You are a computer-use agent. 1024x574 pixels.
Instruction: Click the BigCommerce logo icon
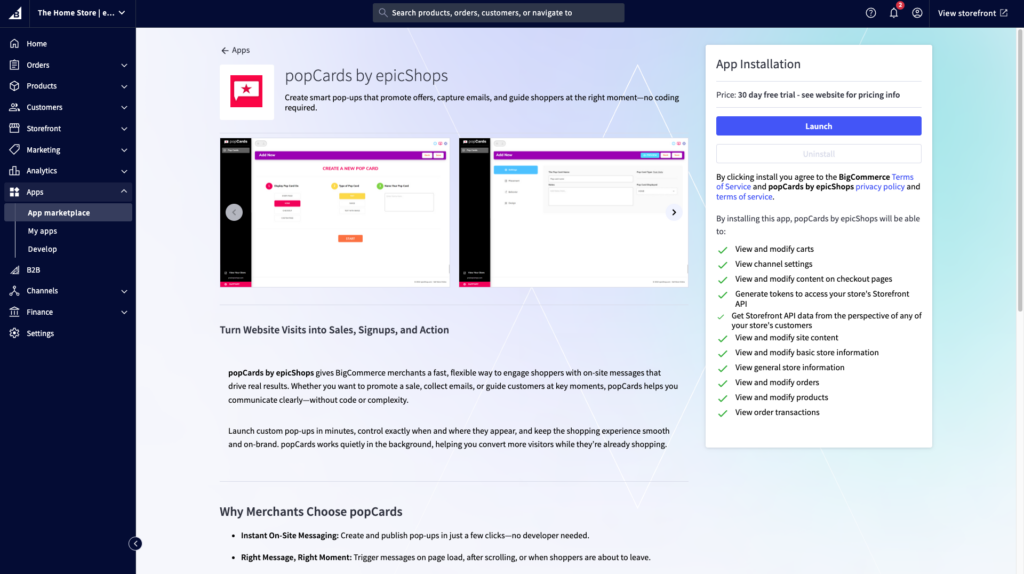pyautogui.click(x=15, y=13)
